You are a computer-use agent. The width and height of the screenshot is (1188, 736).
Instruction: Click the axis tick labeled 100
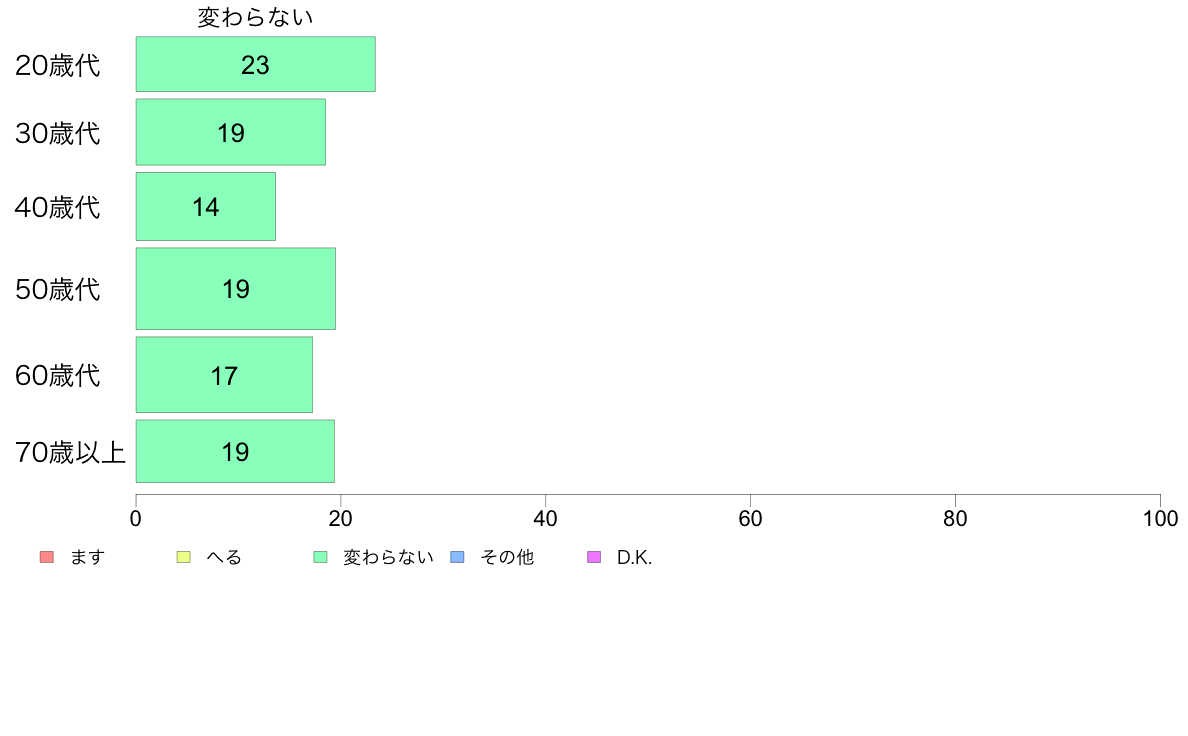[x=1160, y=518]
